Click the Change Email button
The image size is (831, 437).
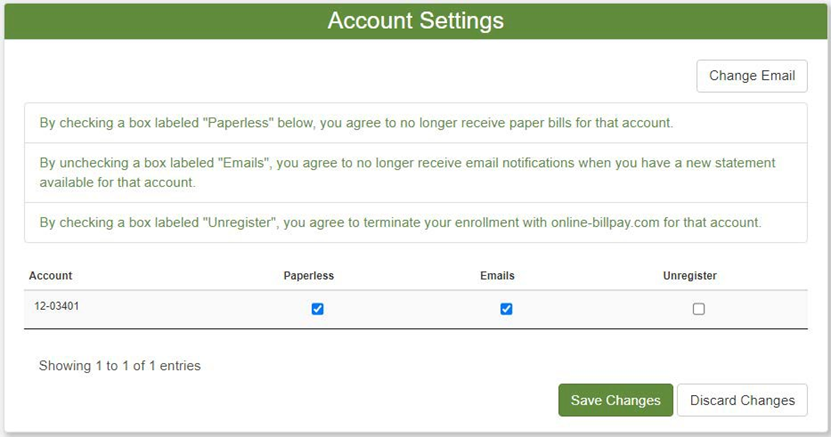(x=751, y=76)
